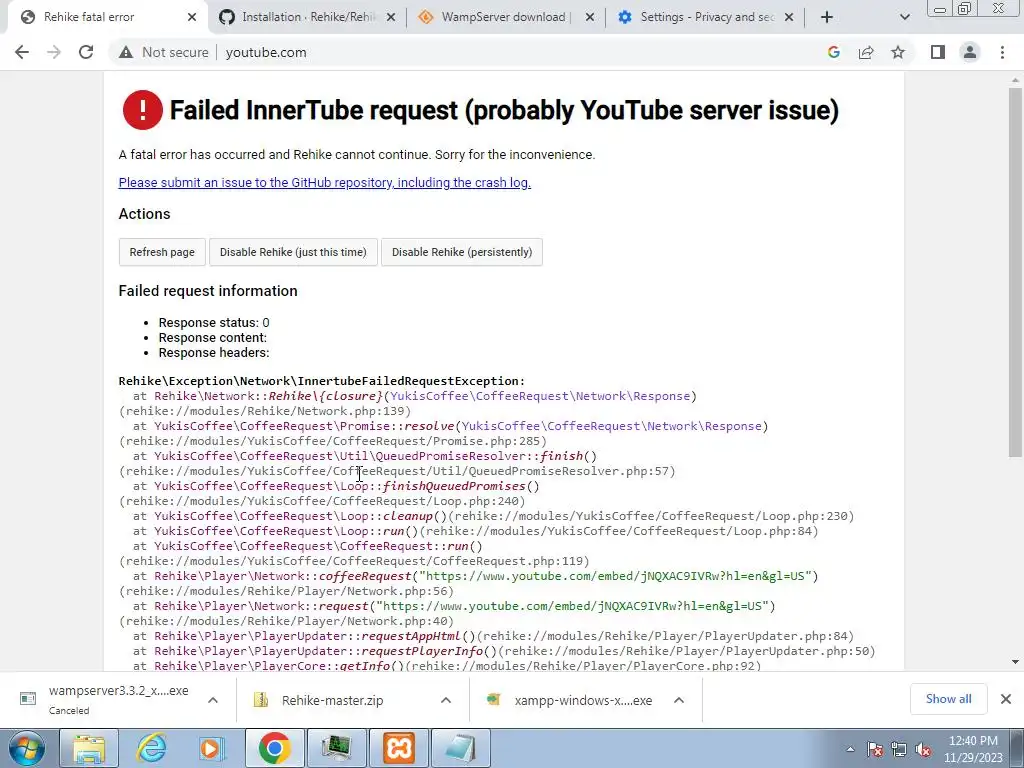Expand options for xampp-windows download
1024x768 pixels.
tap(679, 700)
